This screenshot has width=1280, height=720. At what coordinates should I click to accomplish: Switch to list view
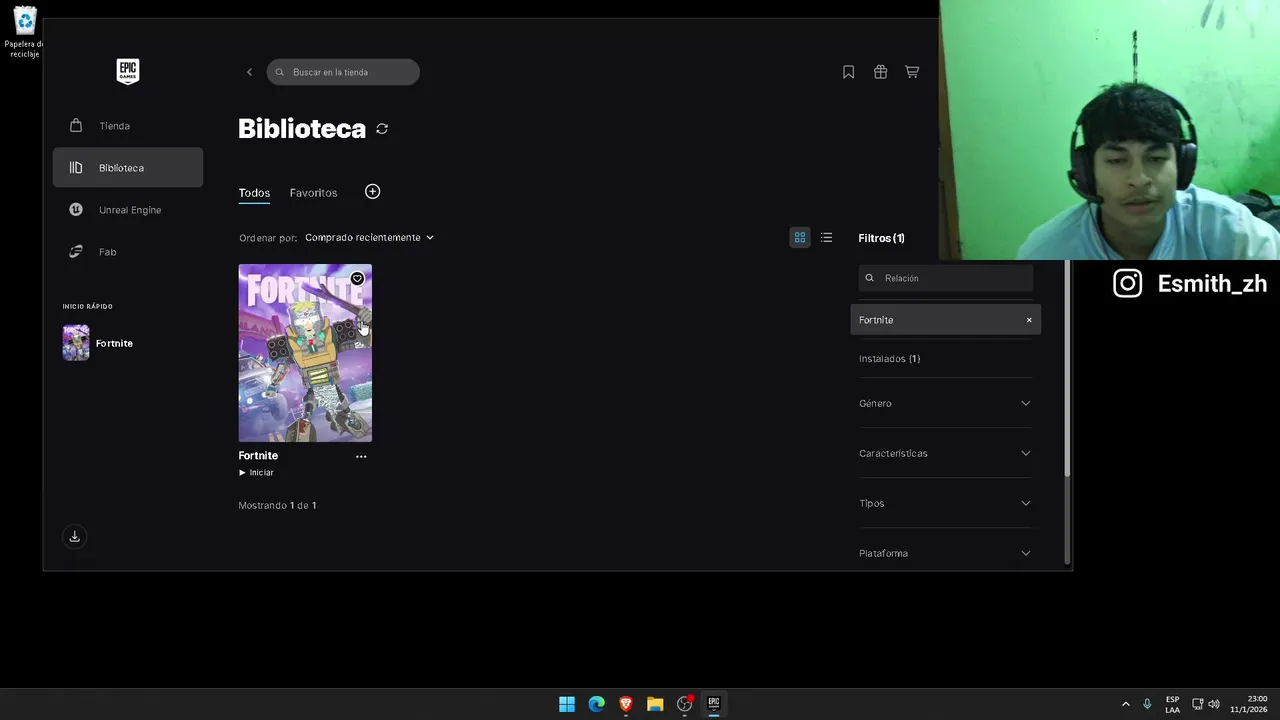point(826,238)
